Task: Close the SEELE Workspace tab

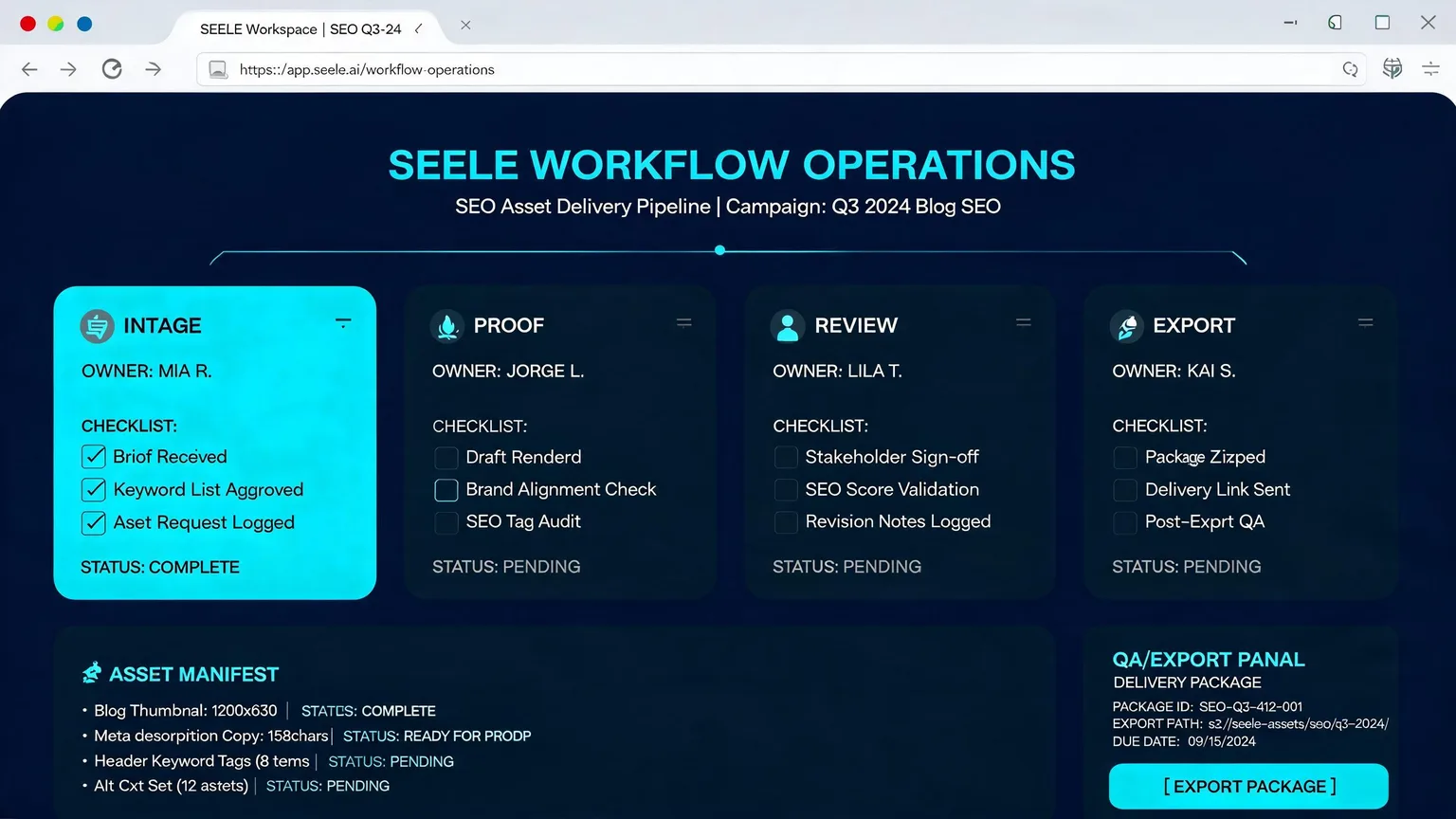Action: (465, 26)
